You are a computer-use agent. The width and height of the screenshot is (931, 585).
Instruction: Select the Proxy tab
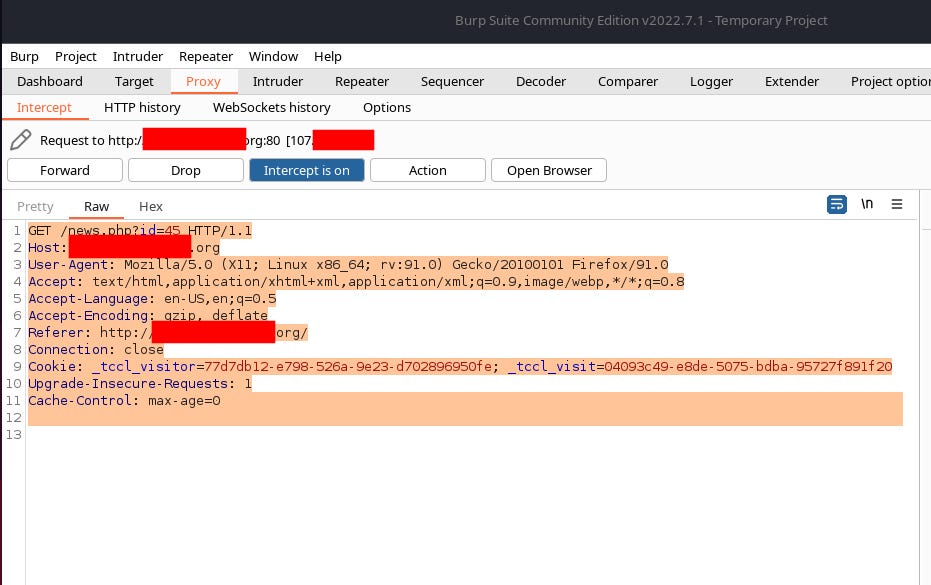coord(204,81)
